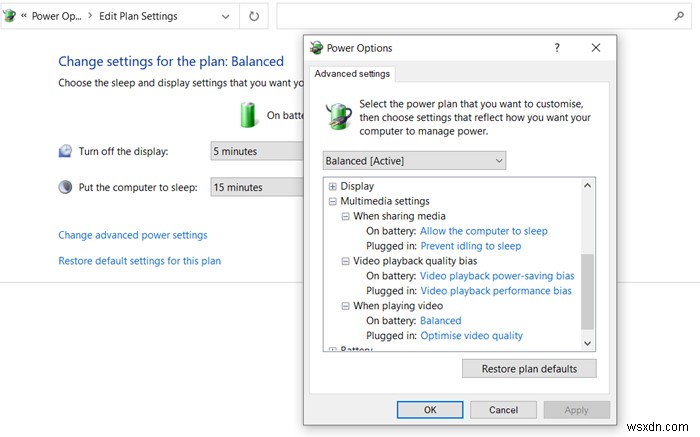Screen dimensions: 700x437
Task: Select the When sharing media label
Action: pyautogui.click(x=399, y=216)
